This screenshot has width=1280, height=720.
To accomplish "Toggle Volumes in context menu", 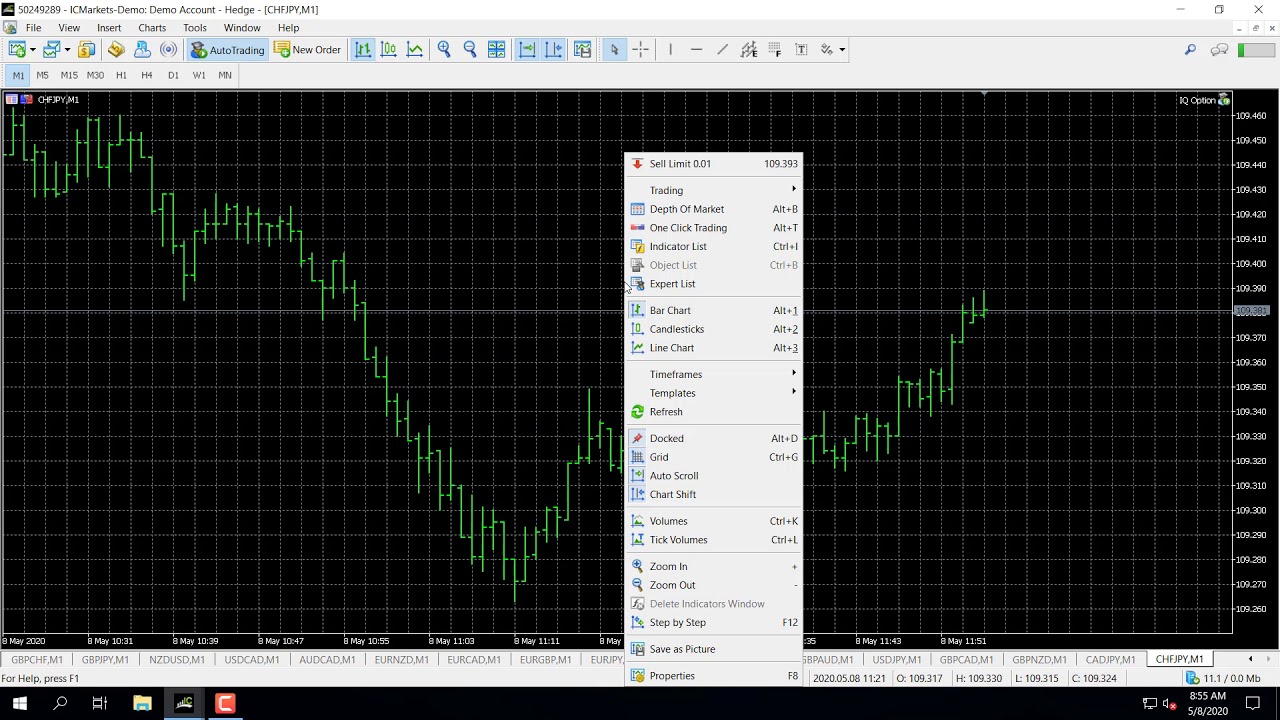I will [714, 521].
